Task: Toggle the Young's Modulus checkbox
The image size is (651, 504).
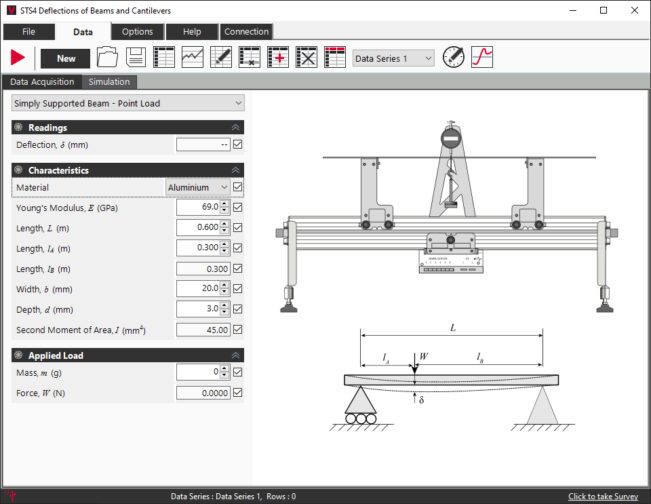Action: click(237, 207)
